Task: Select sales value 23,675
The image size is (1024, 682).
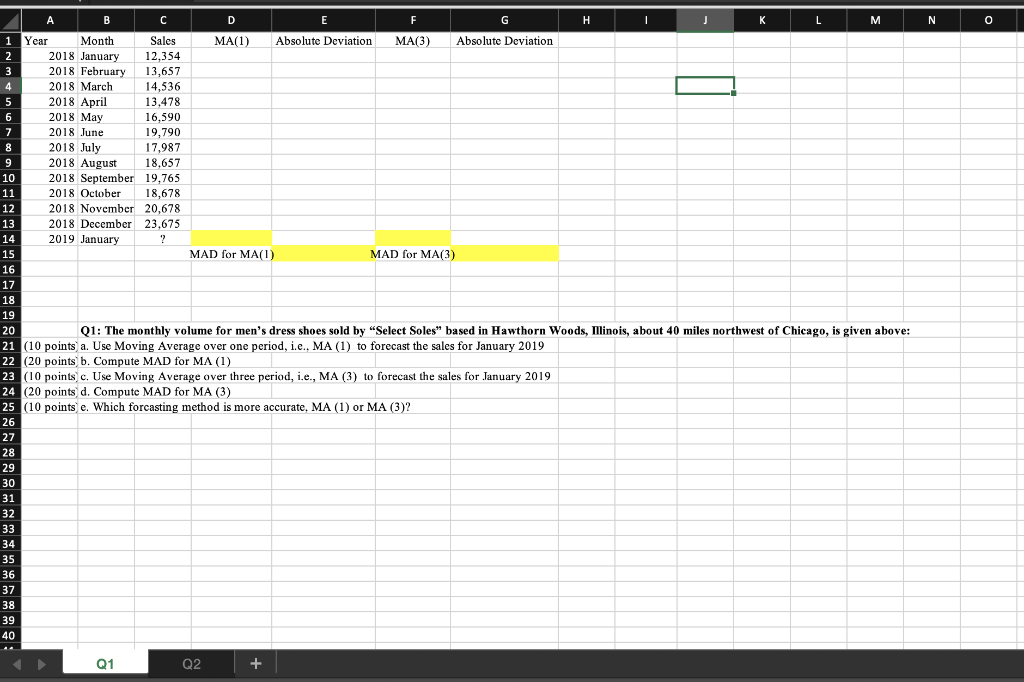Action: coord(163,223)
